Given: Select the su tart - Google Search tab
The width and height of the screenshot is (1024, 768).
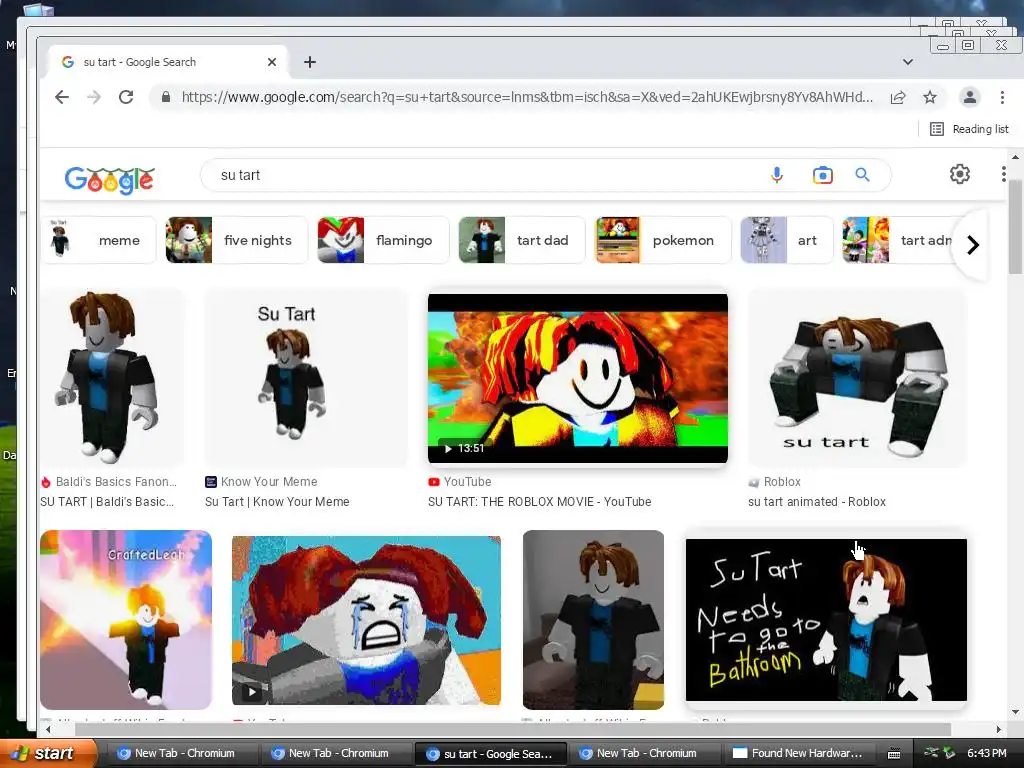Looking at the screenshot, I should click(168, 62).
